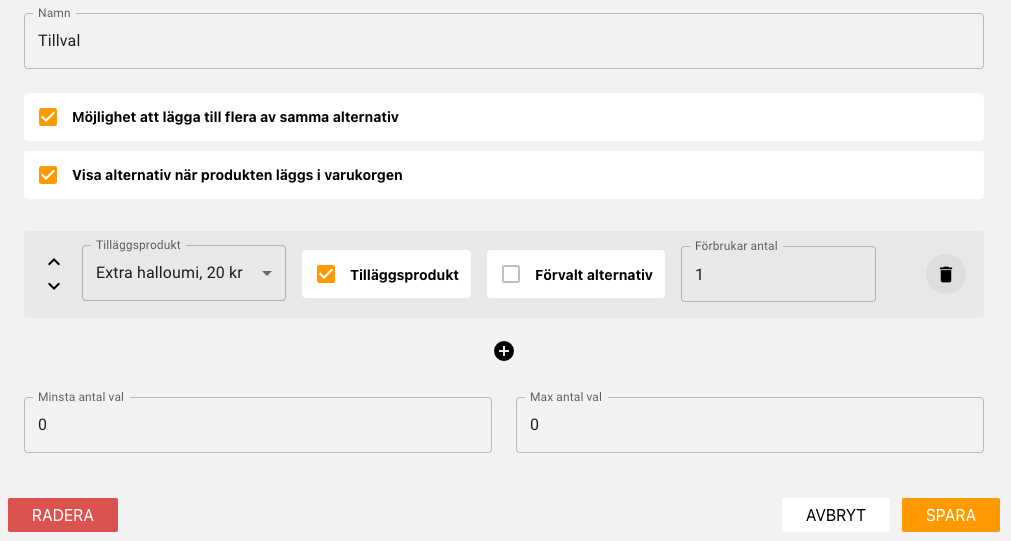Click into the Namn field containing Tillval

504,41
